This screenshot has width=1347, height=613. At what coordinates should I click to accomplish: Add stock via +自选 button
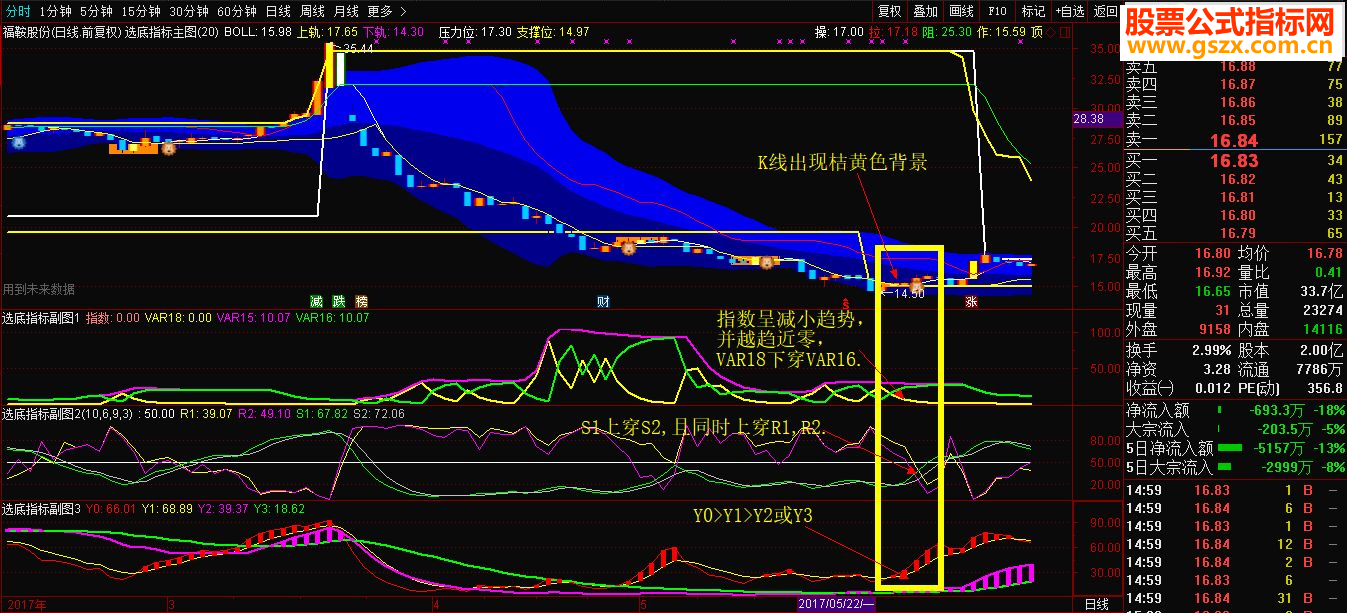[x=1069, y=11]
